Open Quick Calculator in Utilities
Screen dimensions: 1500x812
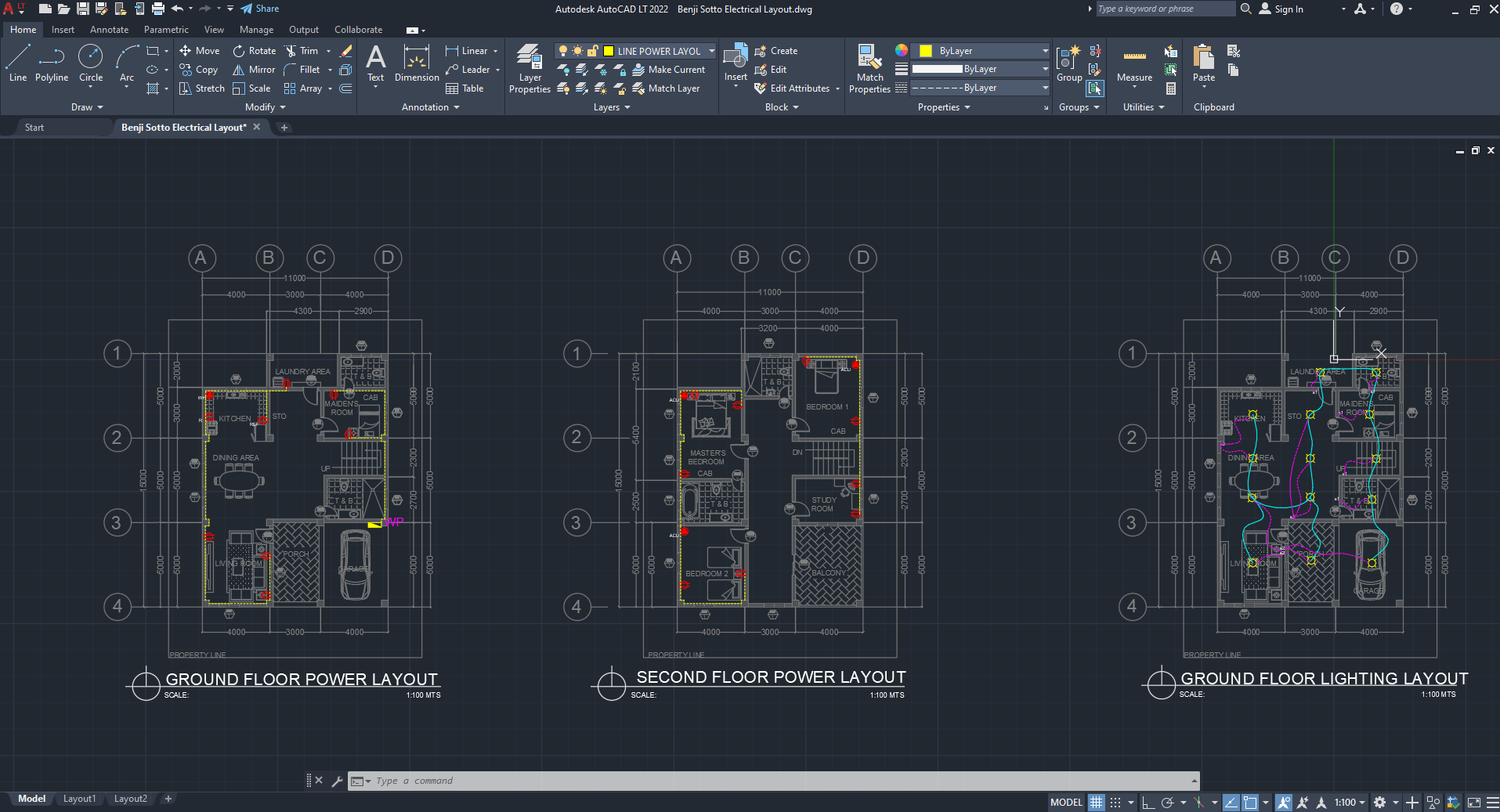point(1171,88)
